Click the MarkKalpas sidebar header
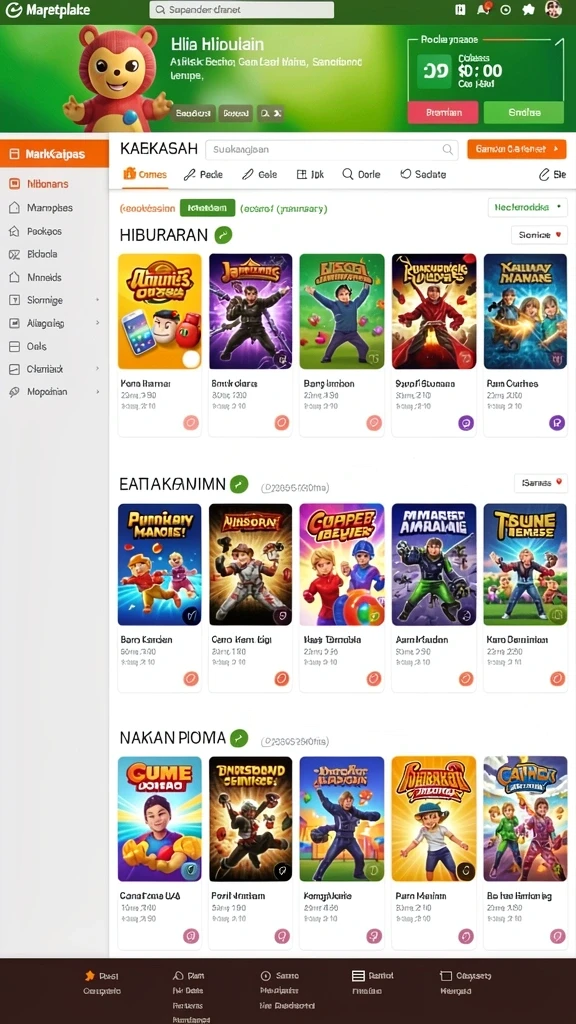 point(54,155)
